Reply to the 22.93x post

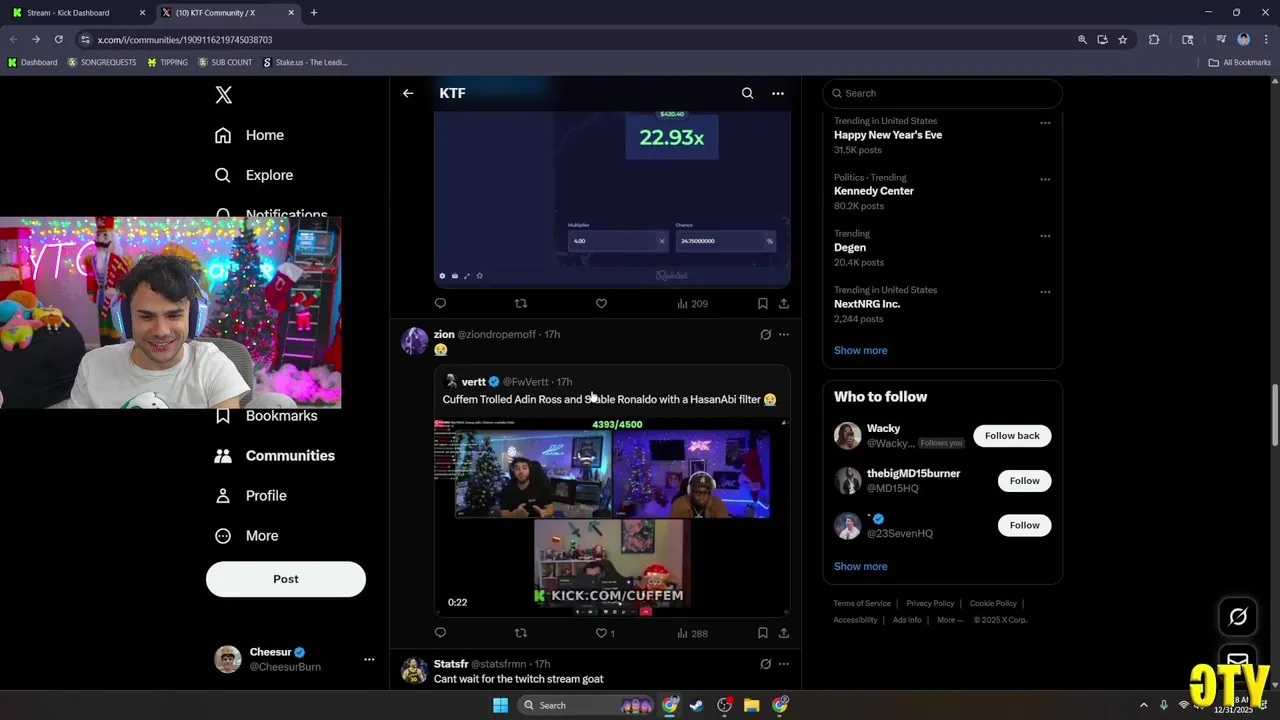point(440,303)
